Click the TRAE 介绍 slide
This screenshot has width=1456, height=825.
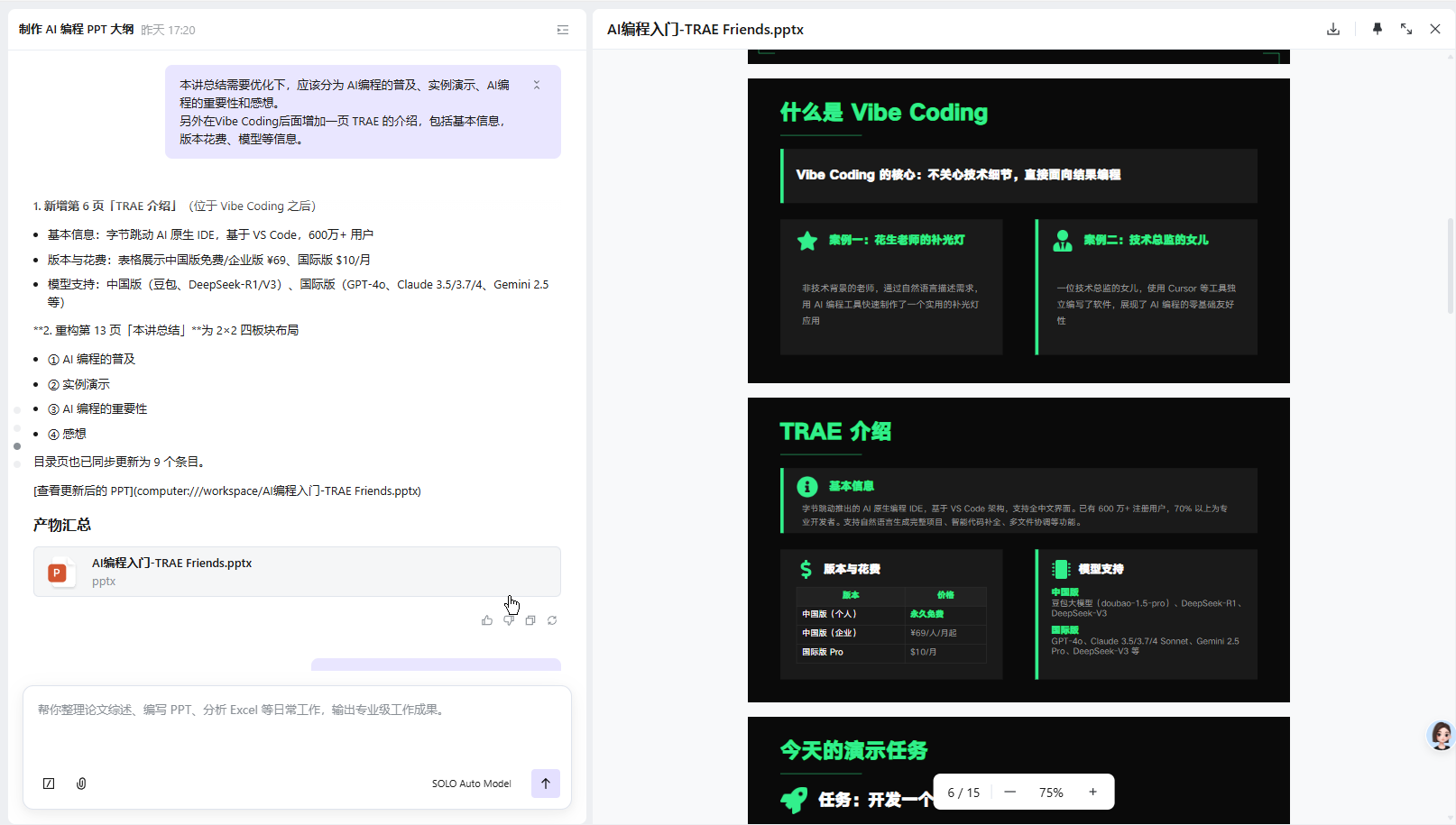coord(1018,549)
